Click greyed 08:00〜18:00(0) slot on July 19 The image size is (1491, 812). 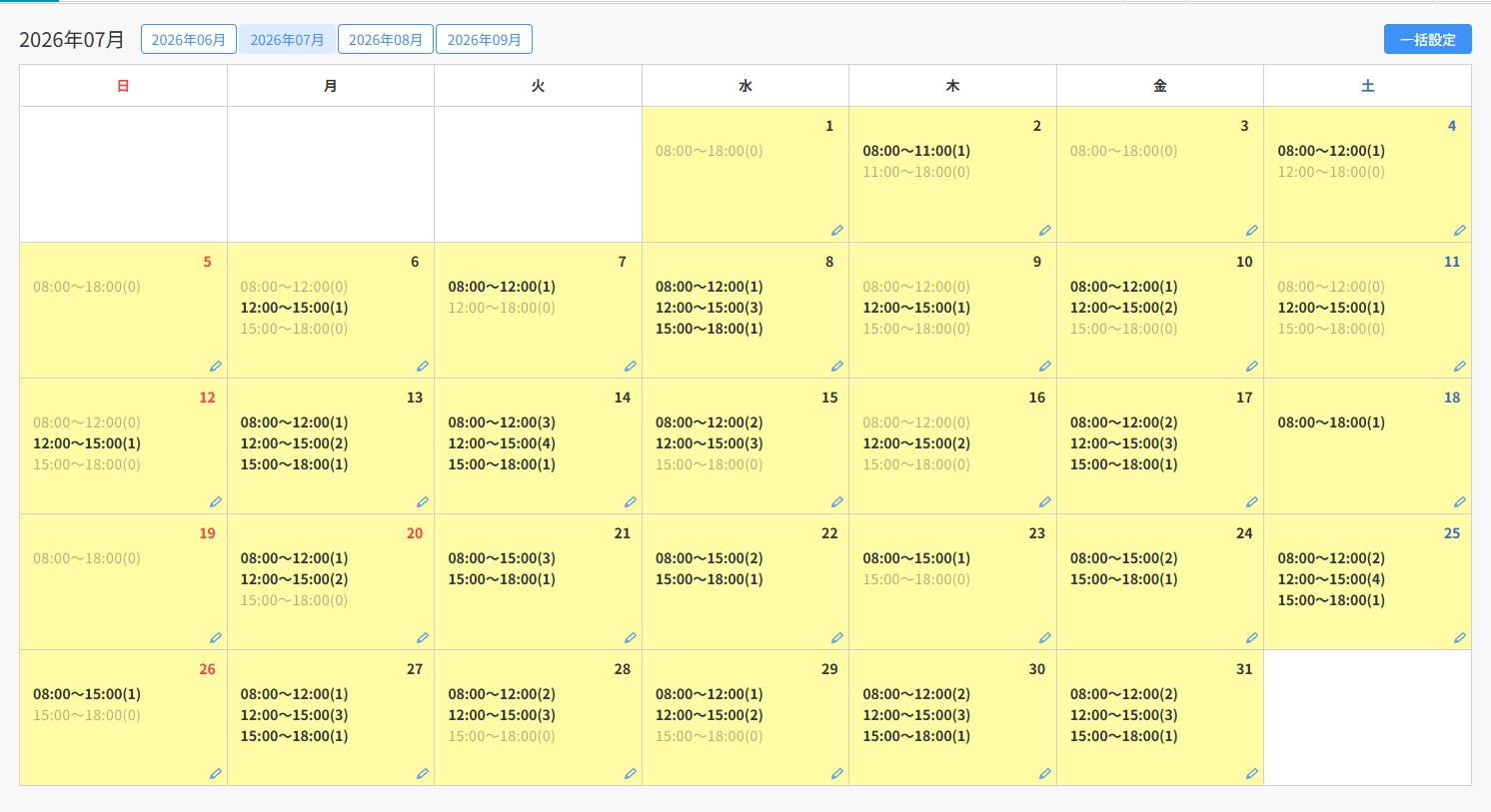pos(87,558)
